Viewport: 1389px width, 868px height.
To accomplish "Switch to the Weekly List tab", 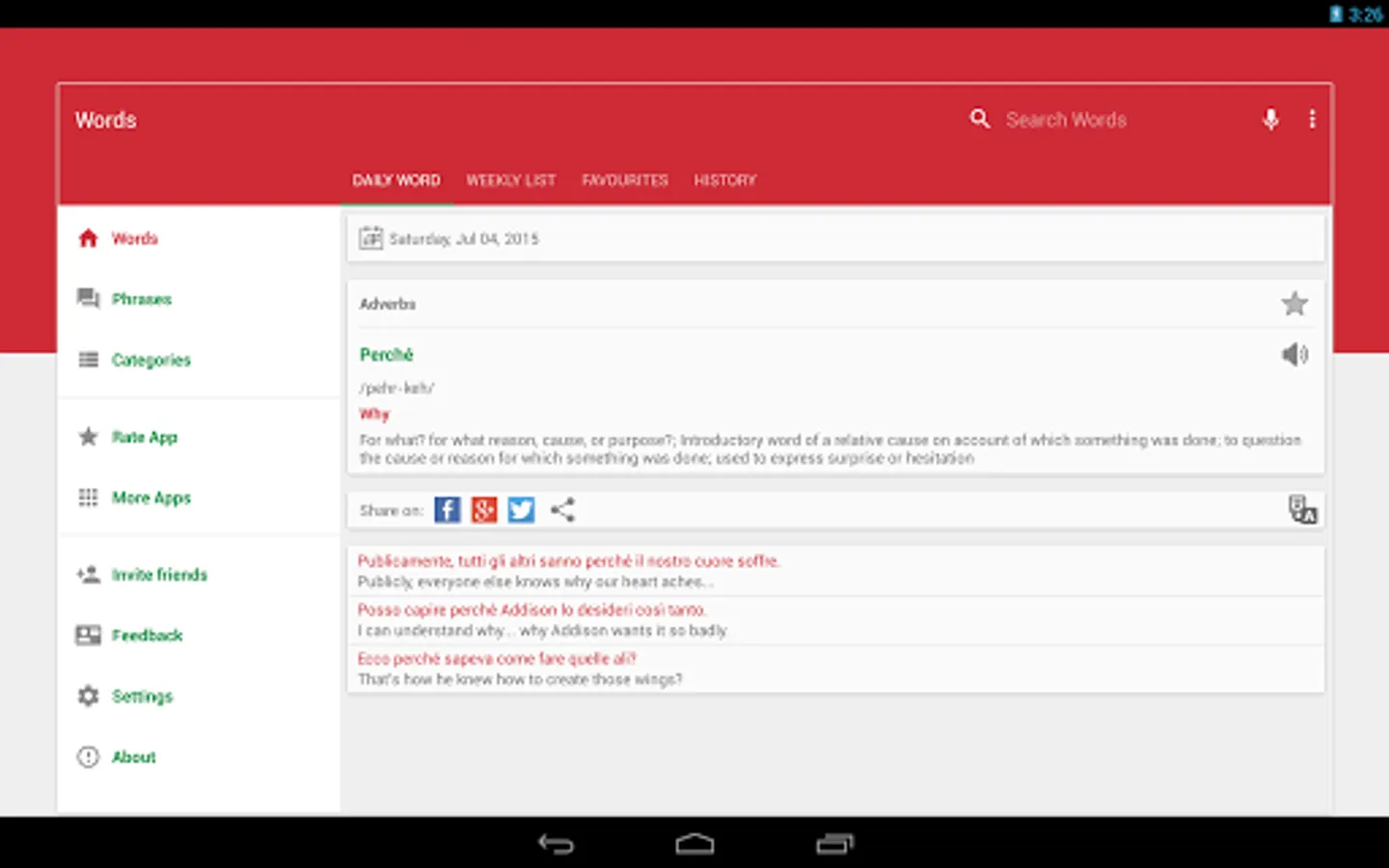I will pos(511,180).
